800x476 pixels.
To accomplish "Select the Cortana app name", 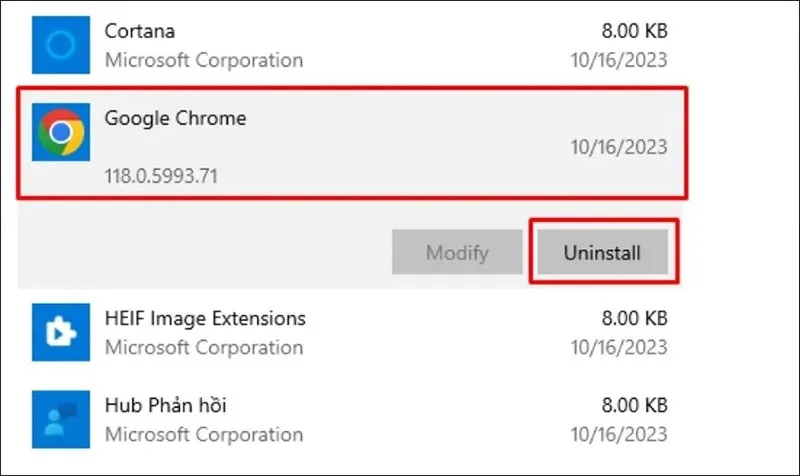I will click(140, 31).
